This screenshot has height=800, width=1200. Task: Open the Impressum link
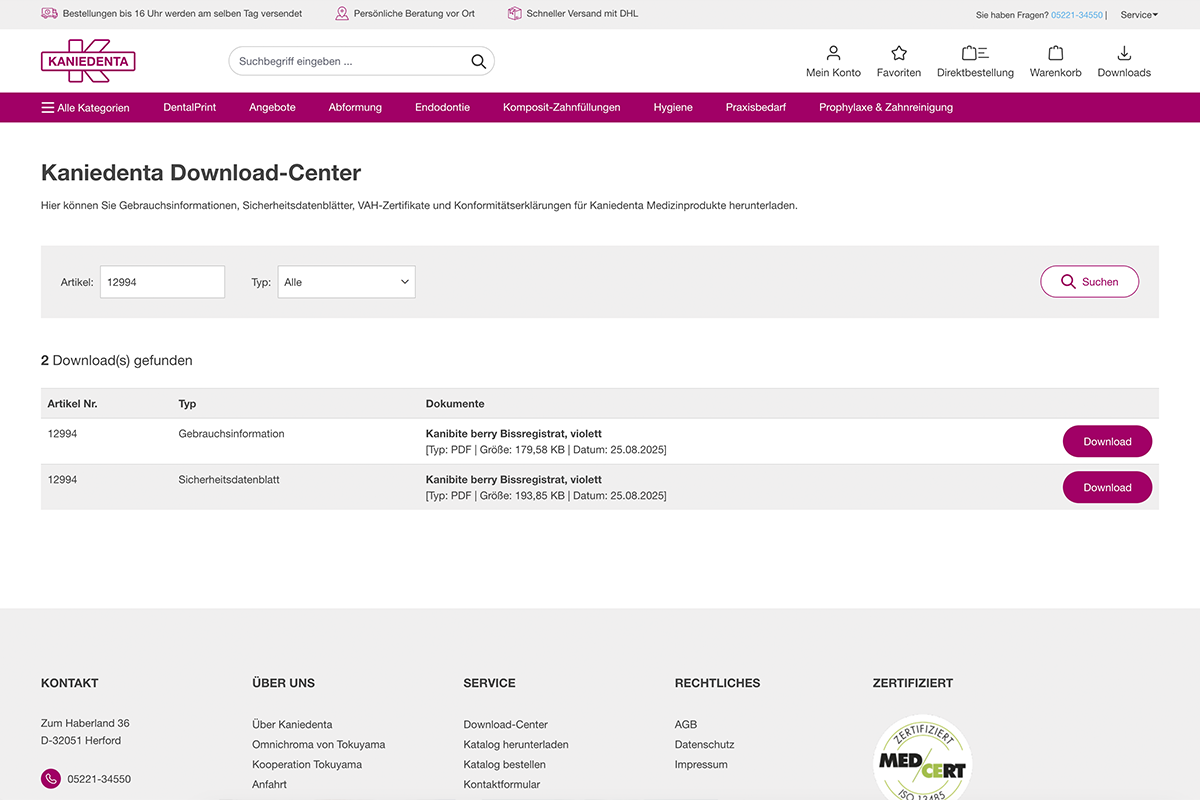(x=701, y=764)
